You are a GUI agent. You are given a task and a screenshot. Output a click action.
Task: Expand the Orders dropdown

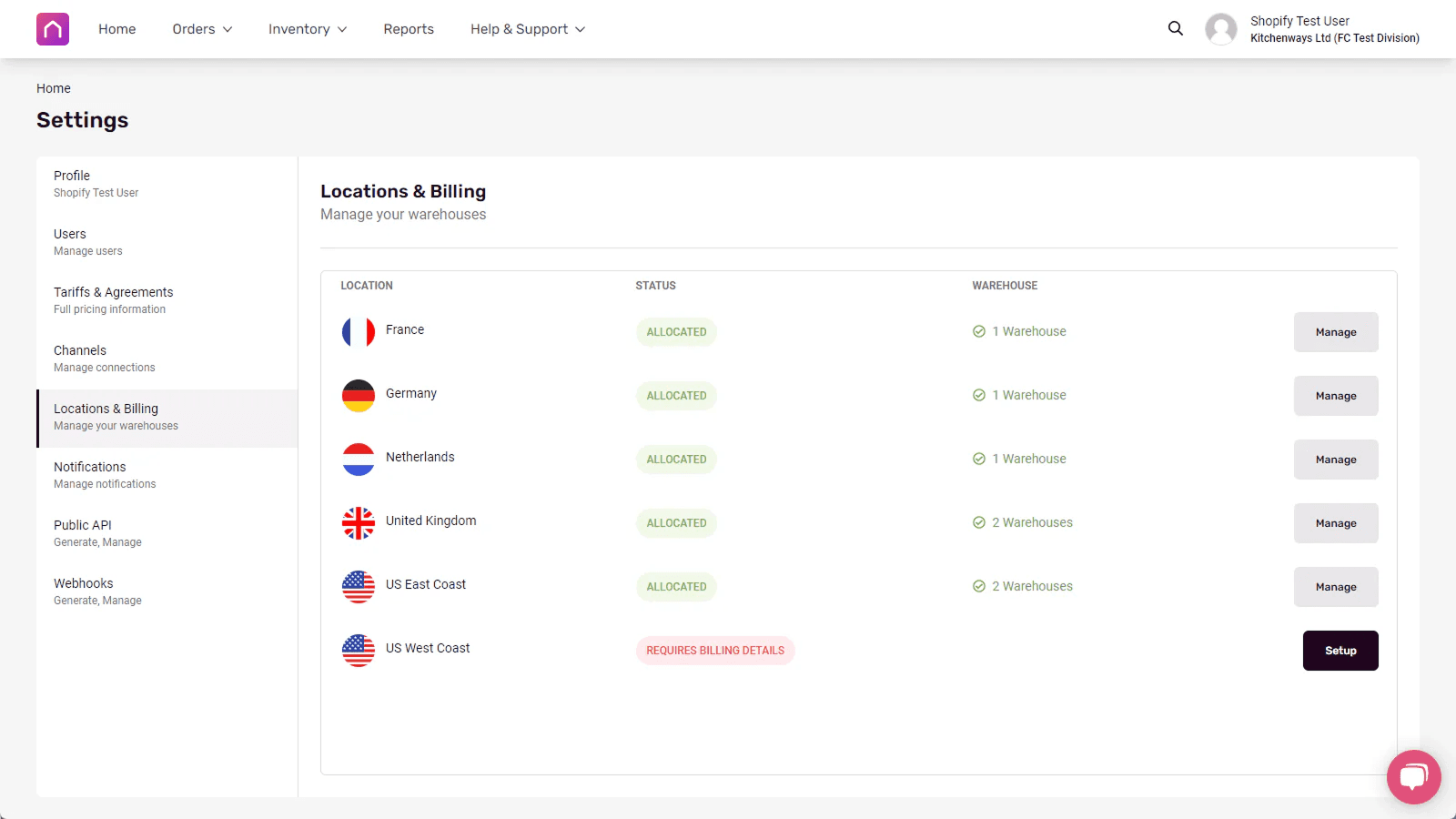[x=201, y=28]
